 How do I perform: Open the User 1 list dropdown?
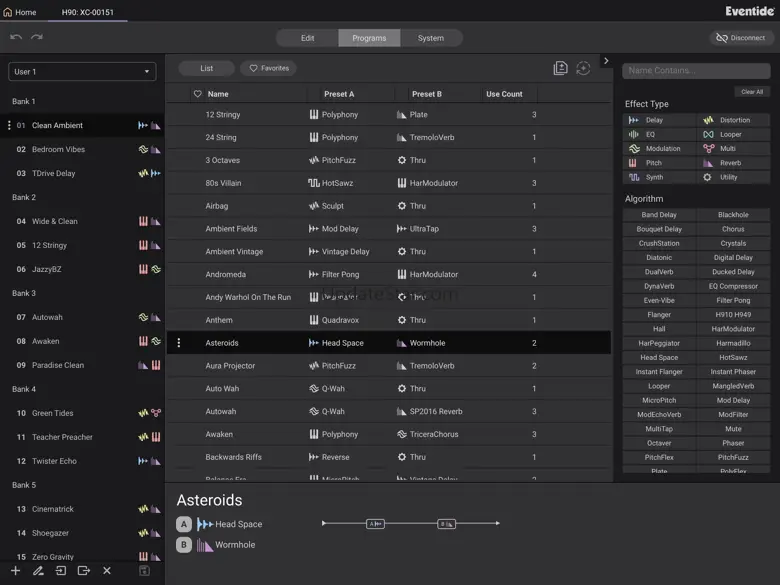[82, 72]
